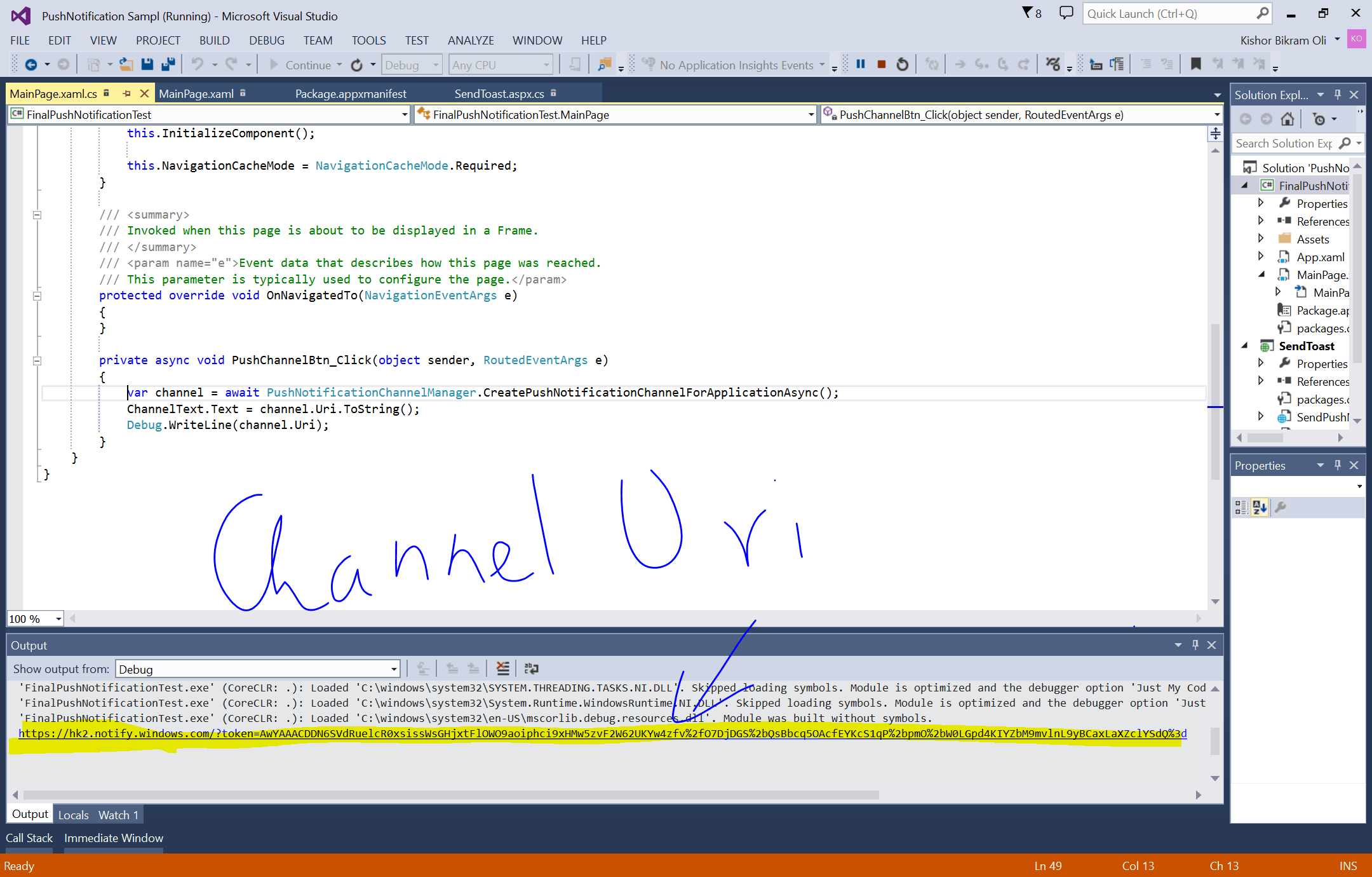Pin the Output panel
This screenshot has height=877, width=1372.
(x=1195, y=645)
